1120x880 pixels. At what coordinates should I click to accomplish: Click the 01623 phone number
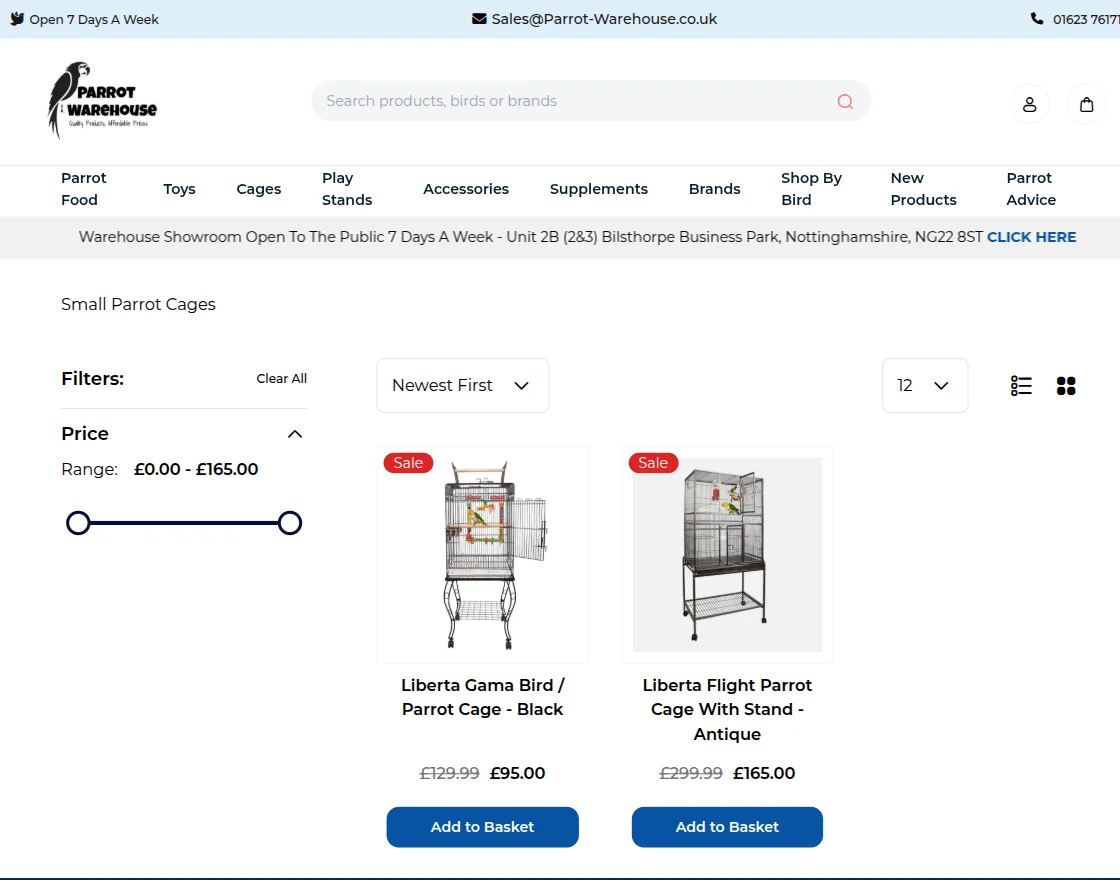click(1086, 19)
